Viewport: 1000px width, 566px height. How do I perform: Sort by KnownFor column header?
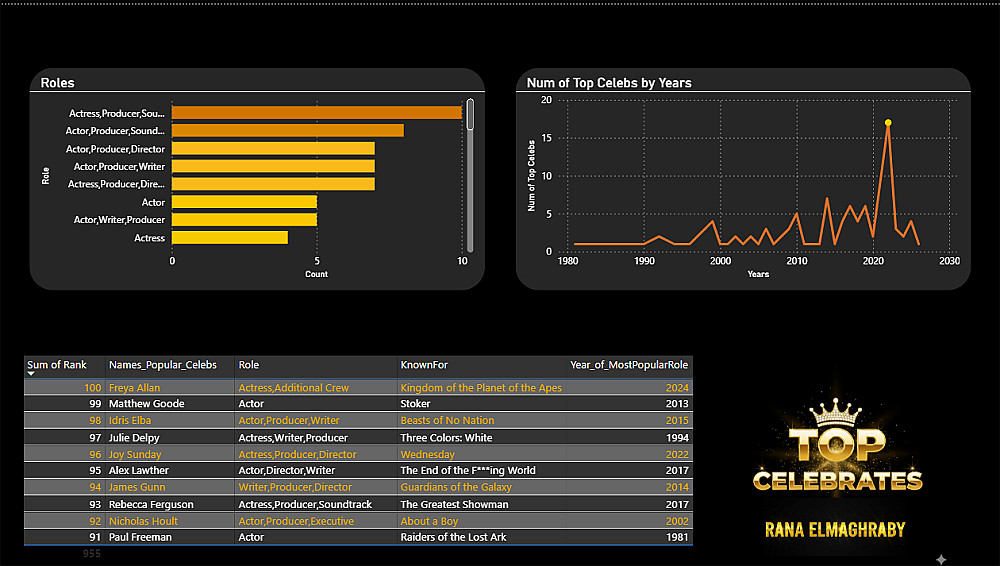424,365
